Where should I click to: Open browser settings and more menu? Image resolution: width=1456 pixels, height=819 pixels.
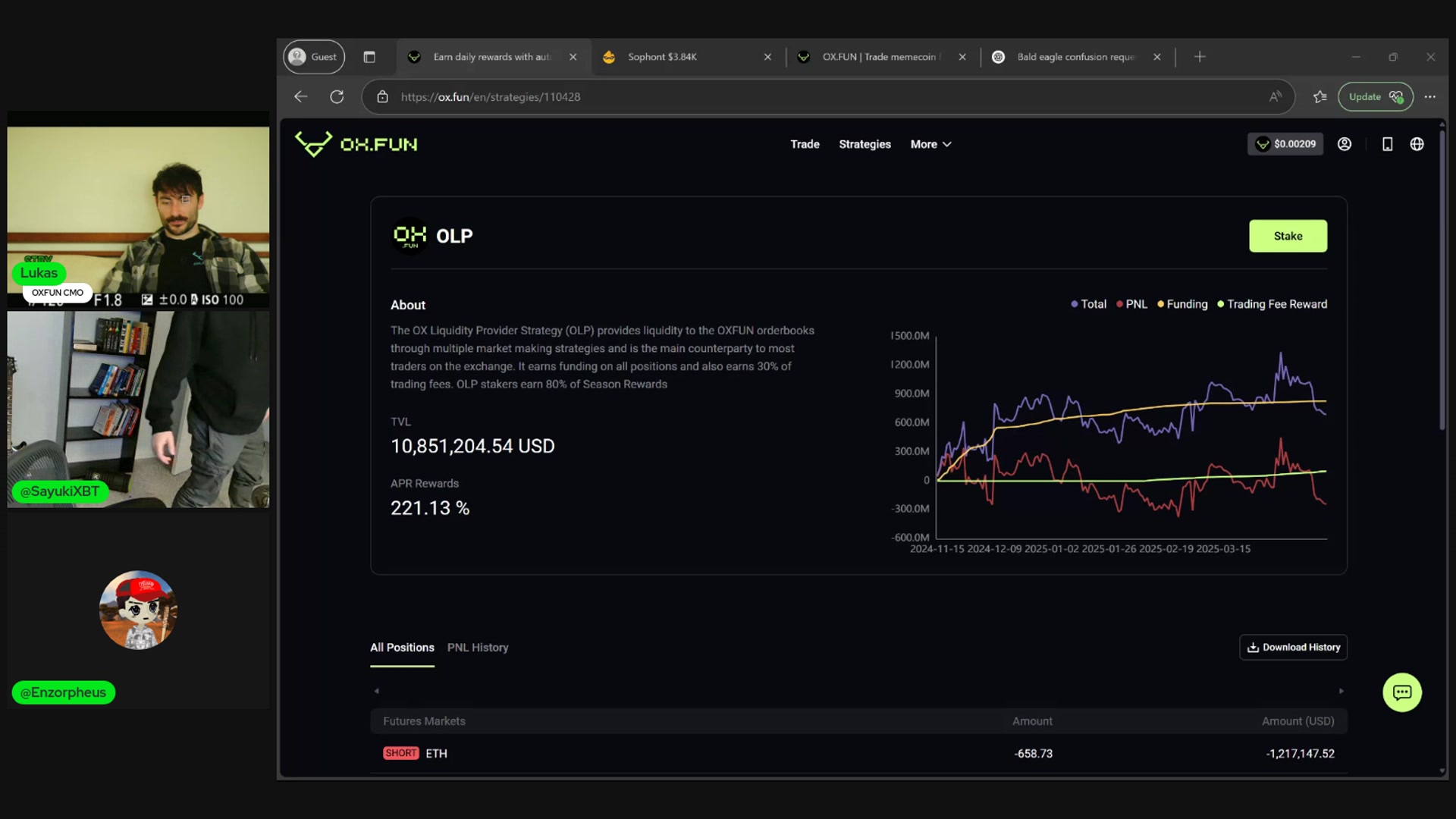click(x=1429, y=97)
